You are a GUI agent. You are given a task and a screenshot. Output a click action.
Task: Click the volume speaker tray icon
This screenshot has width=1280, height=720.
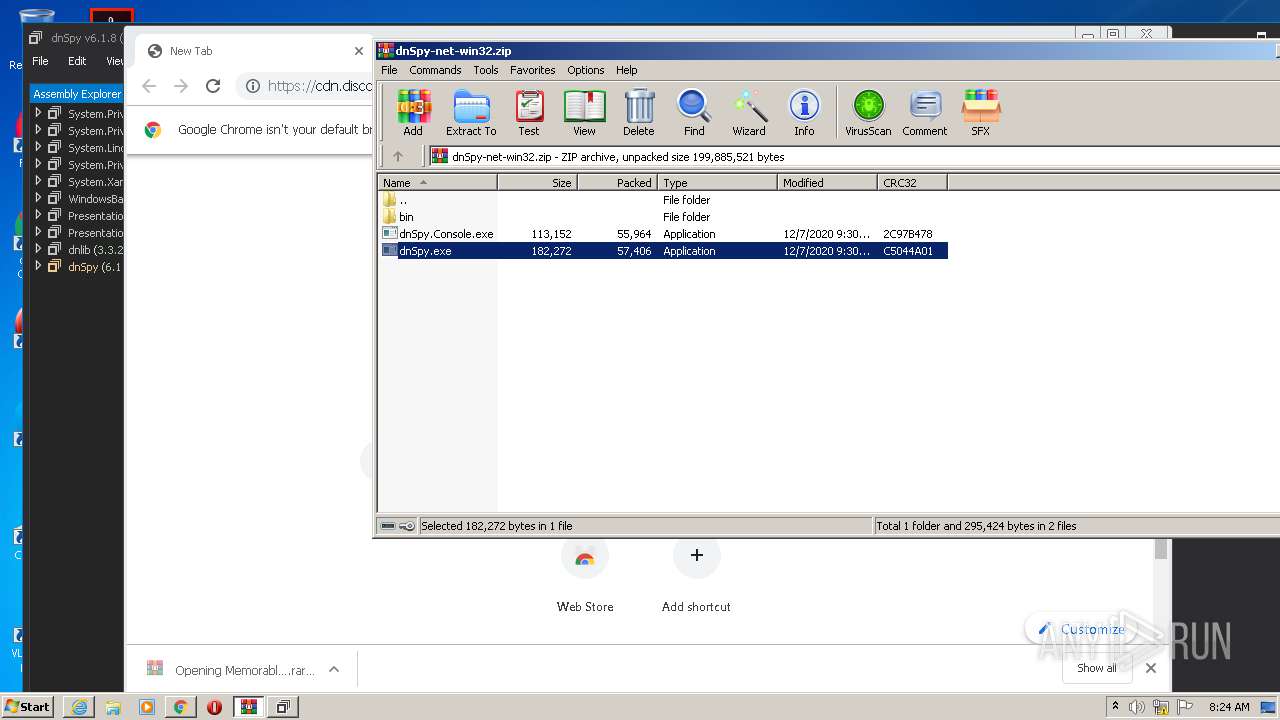pos(1137,707)
